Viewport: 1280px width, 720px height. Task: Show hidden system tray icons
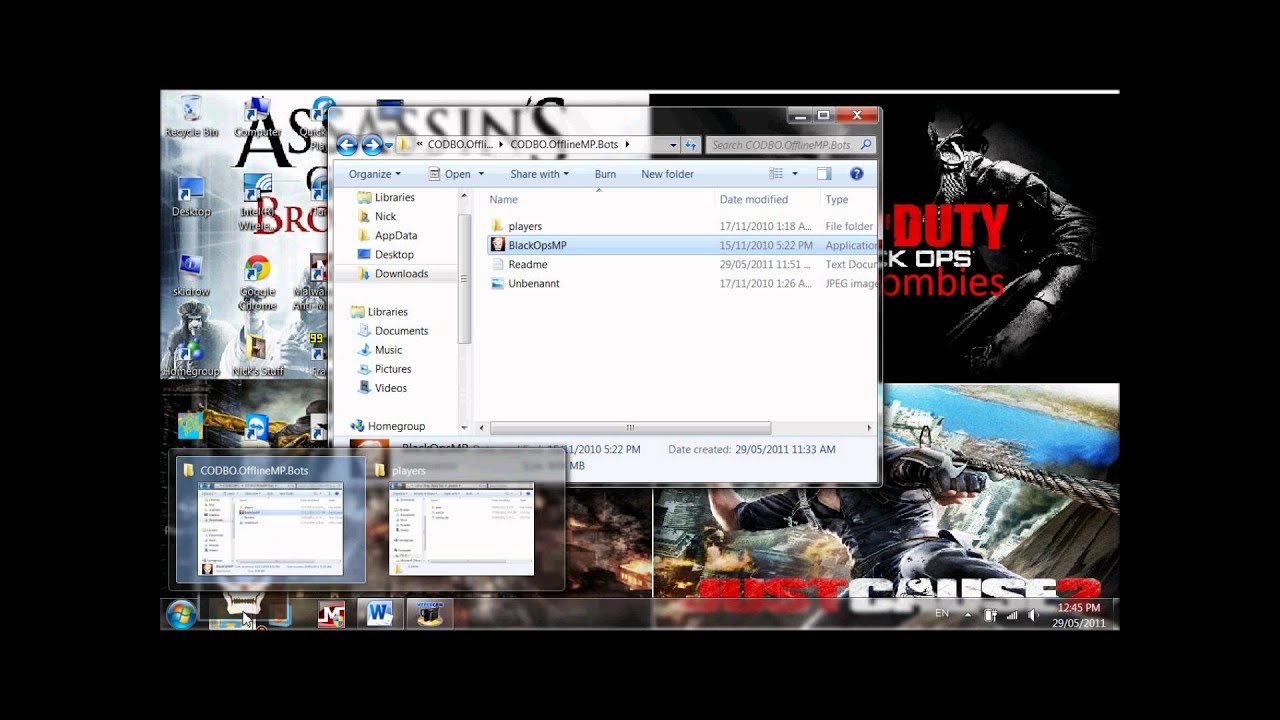tap(967, 615)
